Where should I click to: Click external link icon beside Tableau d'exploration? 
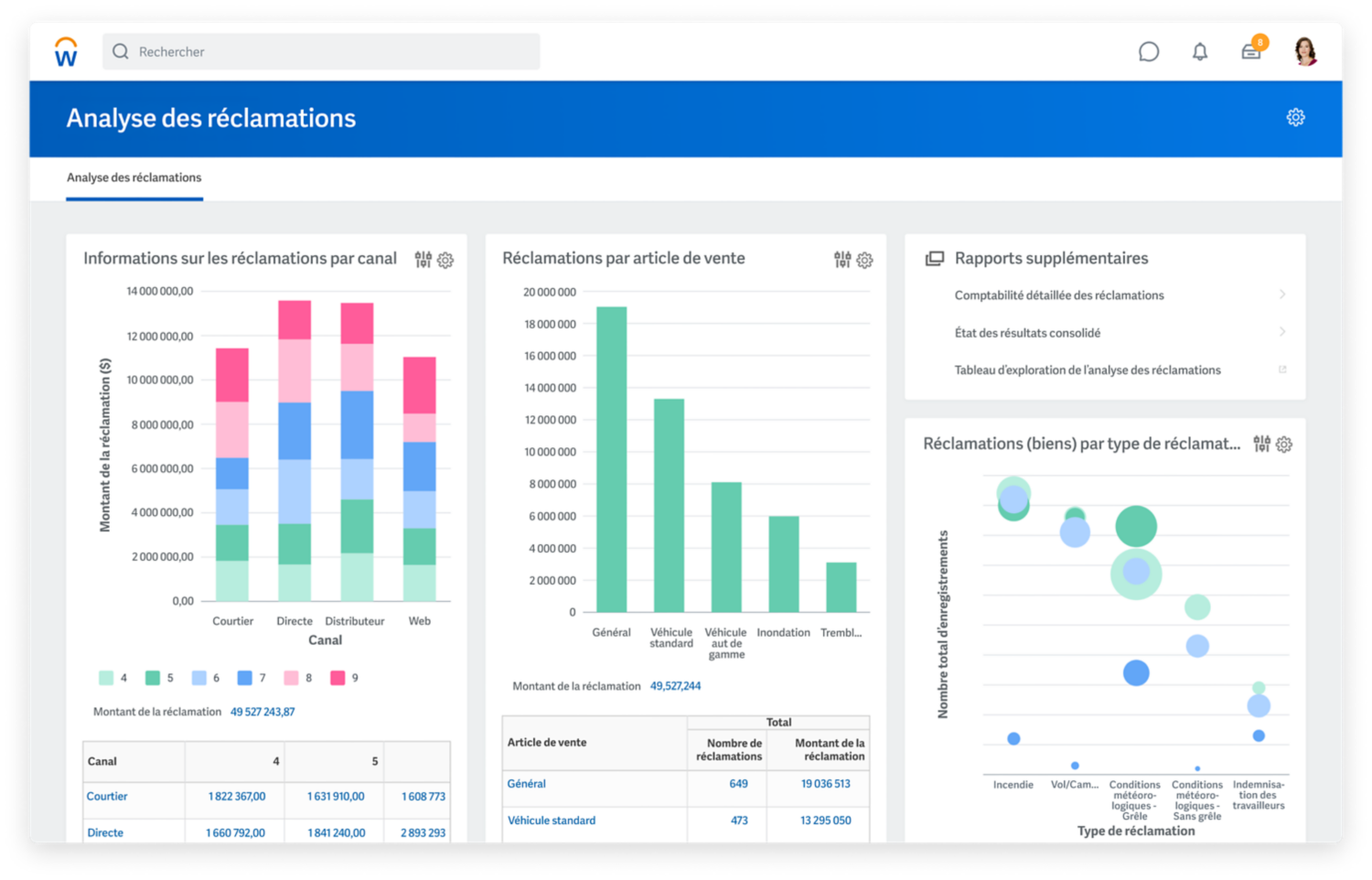click(1282, 370)
